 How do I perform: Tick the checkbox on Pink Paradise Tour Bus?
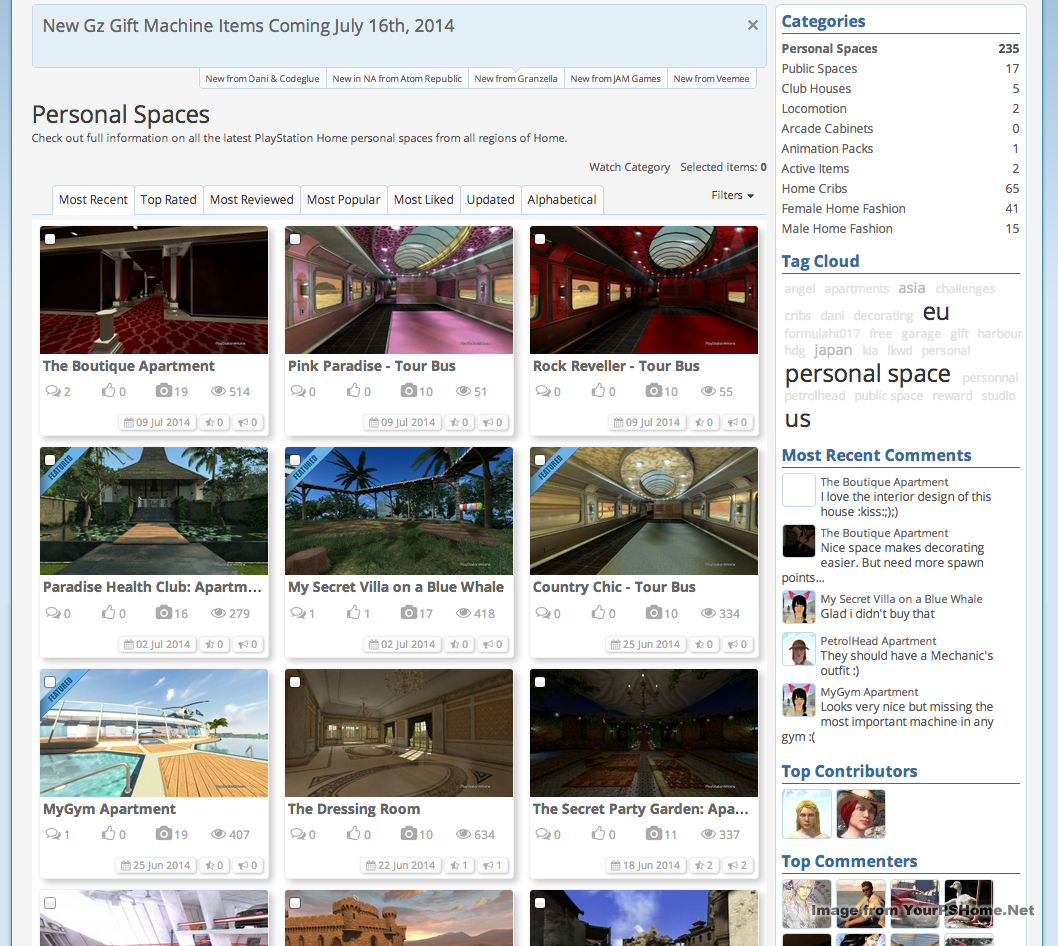295,238
